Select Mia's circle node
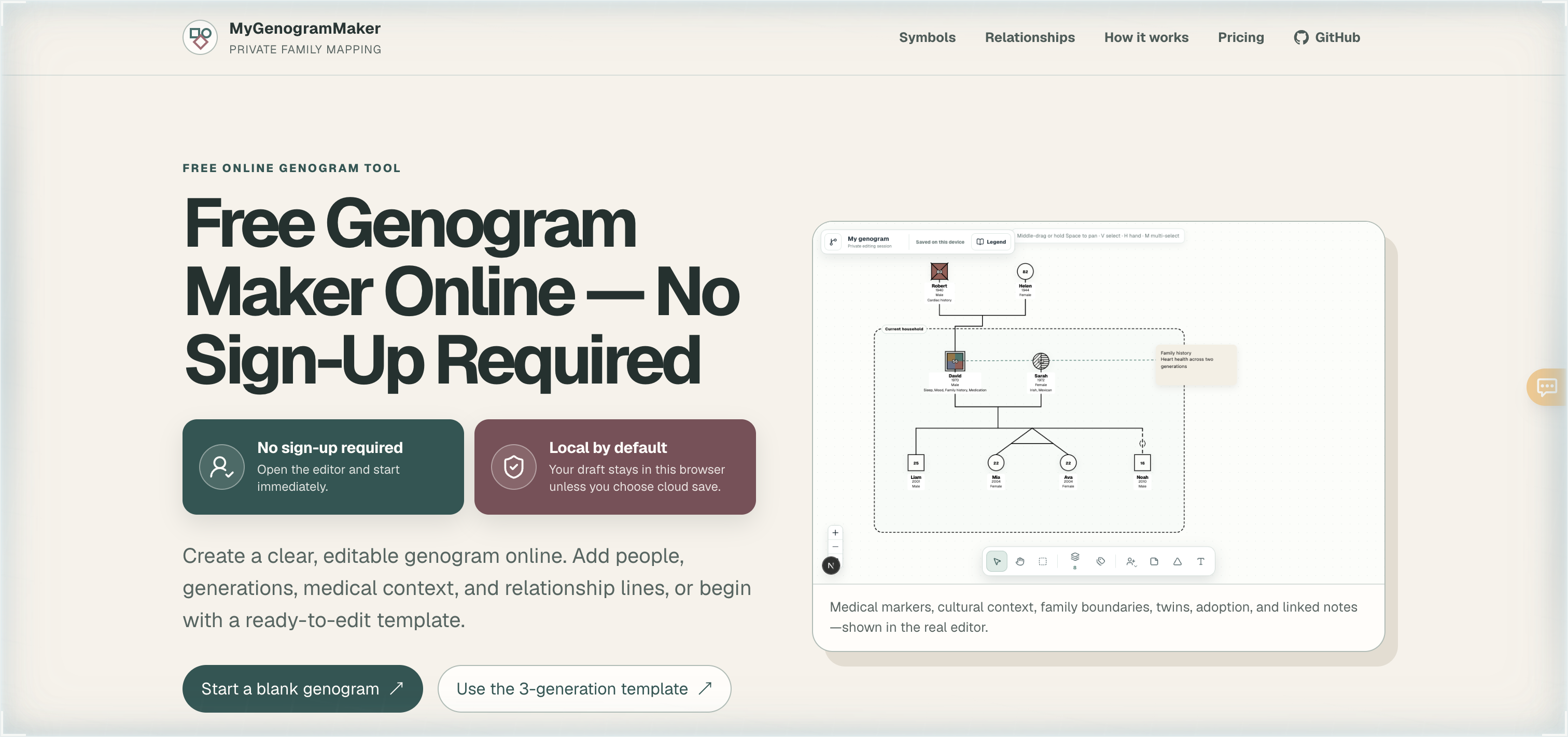The height and width of the screenshot is (737, 1568). click(x=996, y=462)
